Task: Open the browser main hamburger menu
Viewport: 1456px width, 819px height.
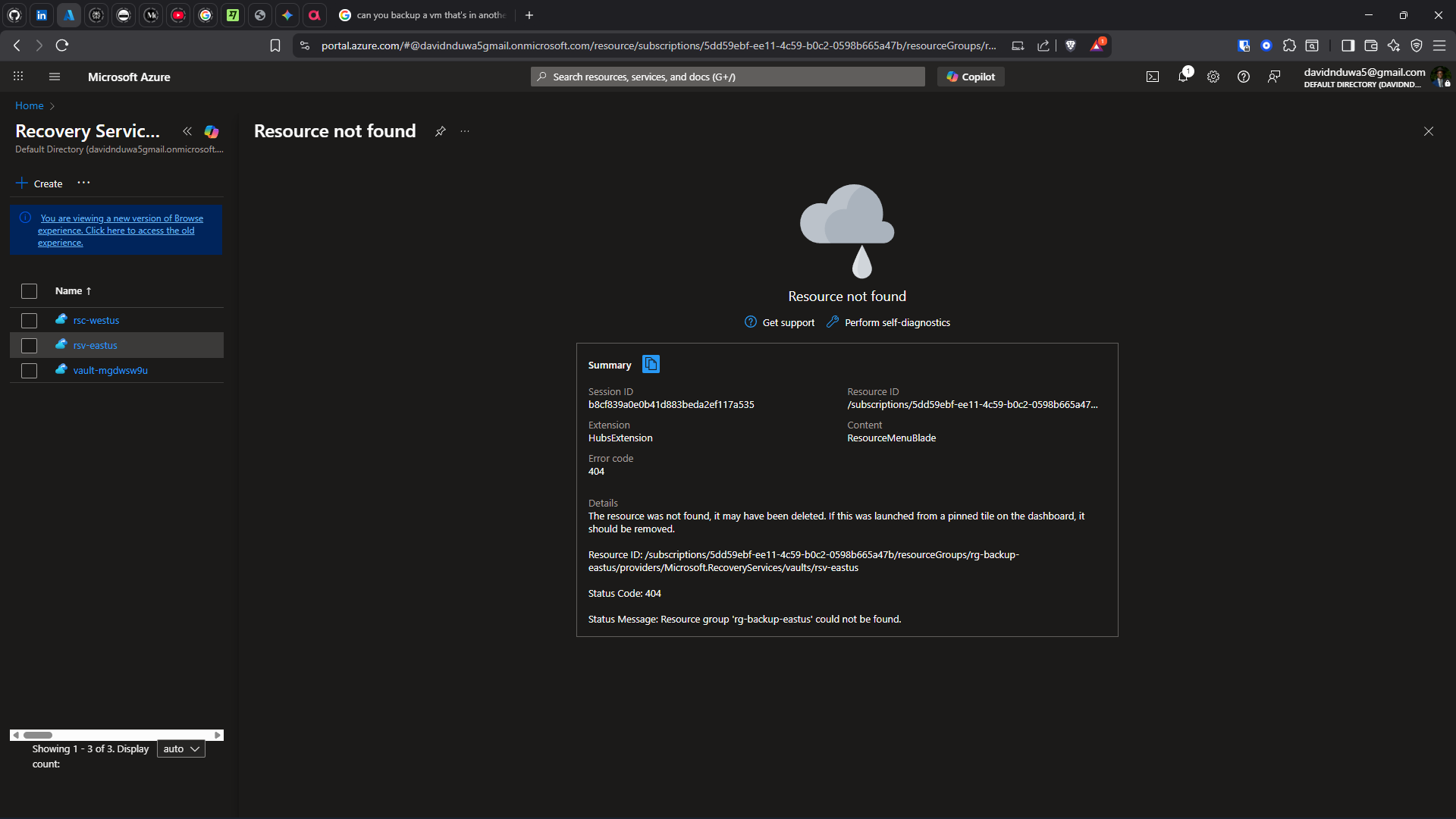Action: coord(1439,45)
